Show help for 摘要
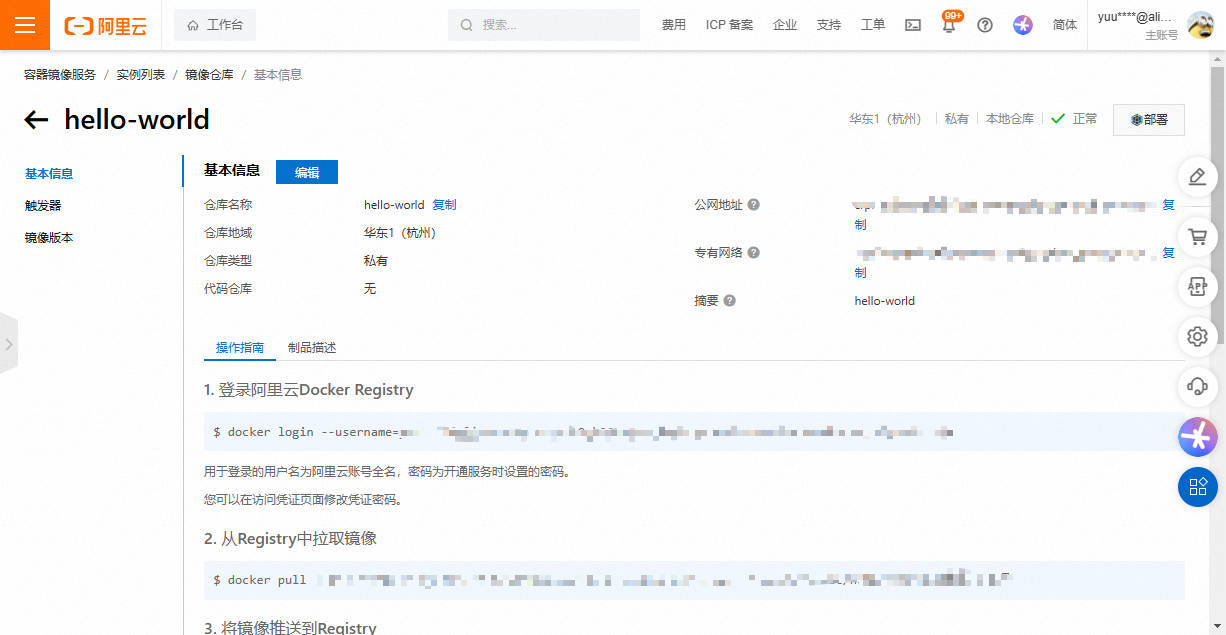Image resolution: width=1226 pixels, height=635 pixels. (730, 301)
